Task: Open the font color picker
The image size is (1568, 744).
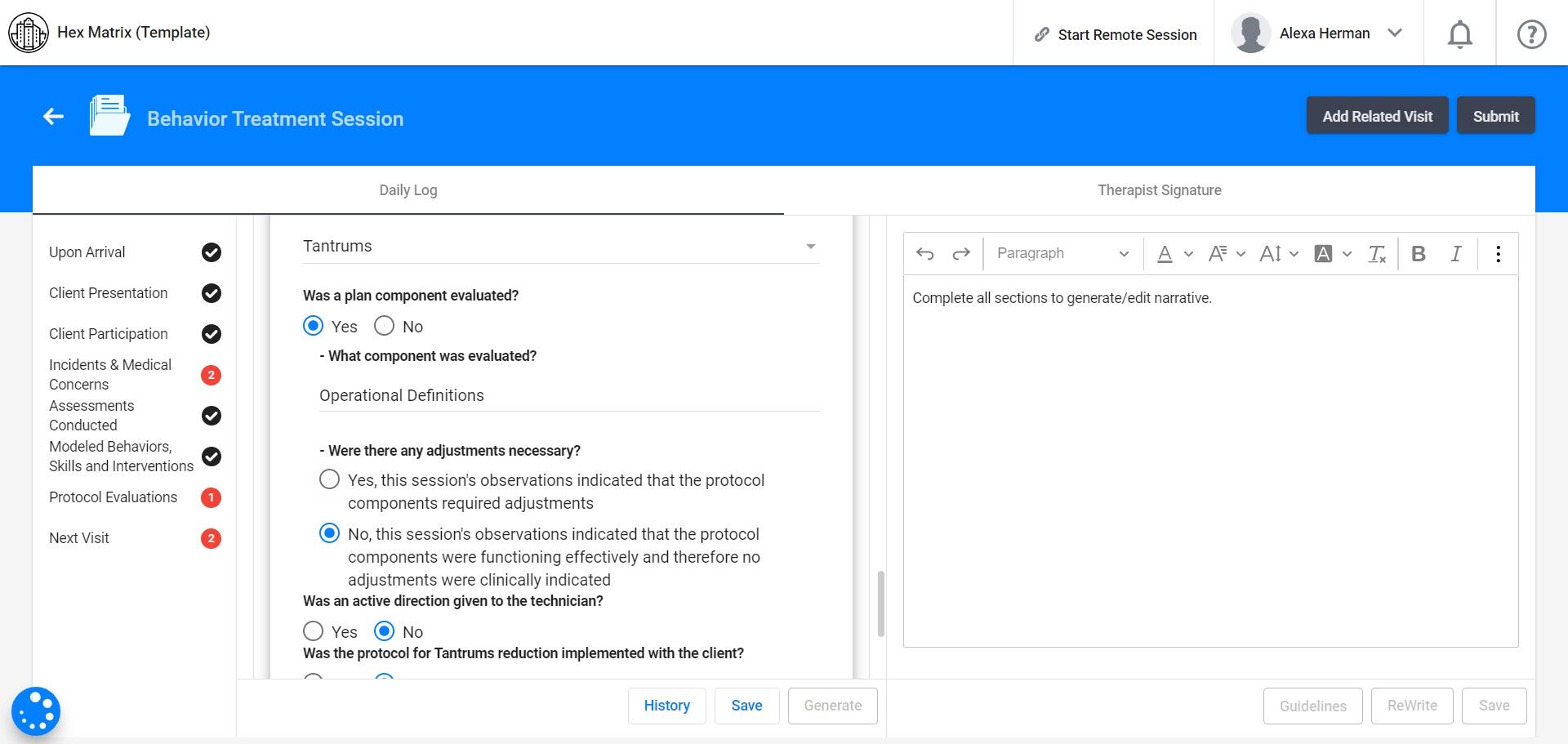Action: [x=1174, y=254]
